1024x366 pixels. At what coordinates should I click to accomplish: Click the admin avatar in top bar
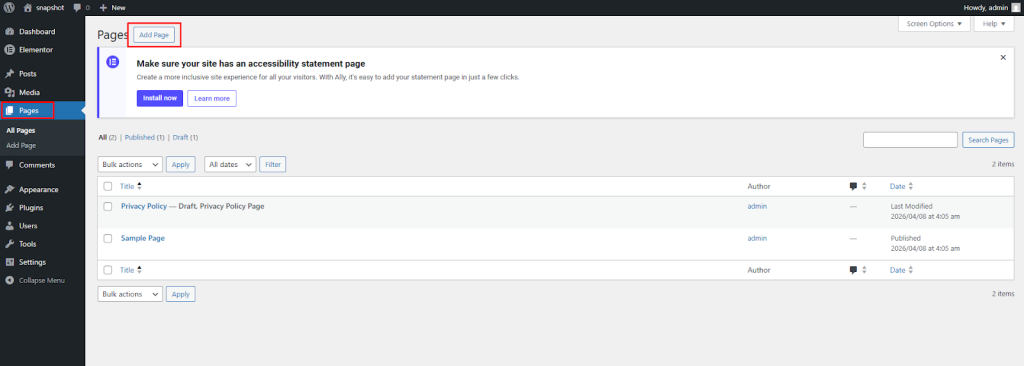pos(1015,7)
